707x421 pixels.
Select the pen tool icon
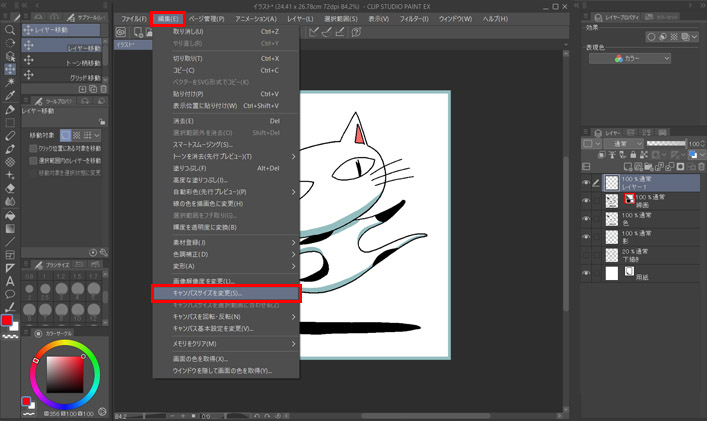[9, 109]
